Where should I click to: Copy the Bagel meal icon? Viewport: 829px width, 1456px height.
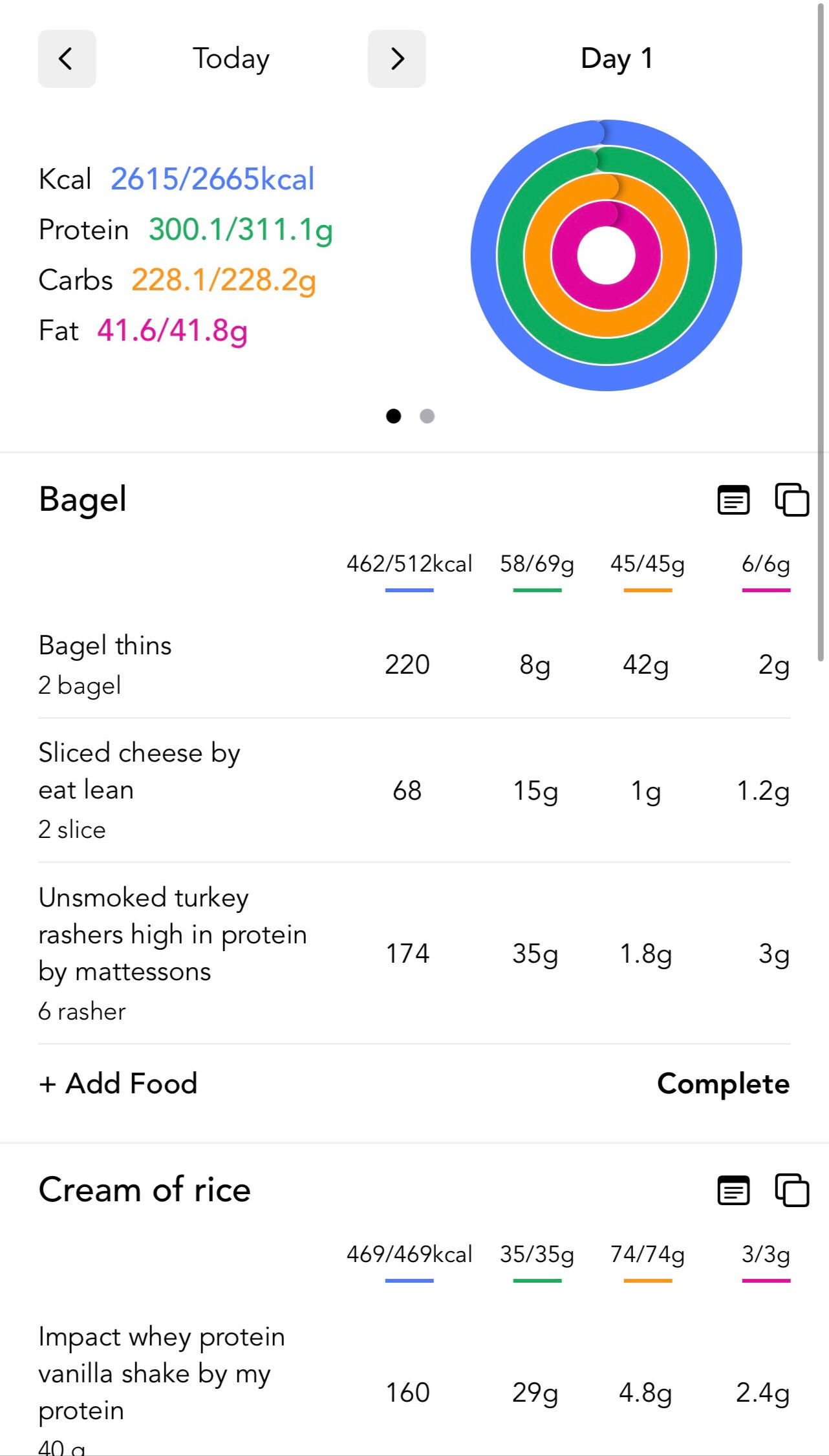click(x=791, y=500)
